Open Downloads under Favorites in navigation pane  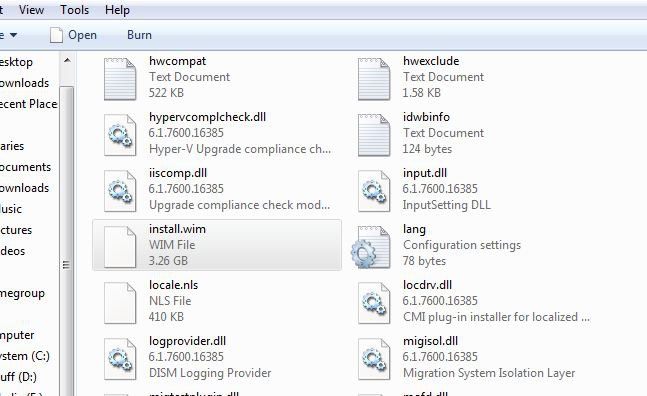point(24,83)
